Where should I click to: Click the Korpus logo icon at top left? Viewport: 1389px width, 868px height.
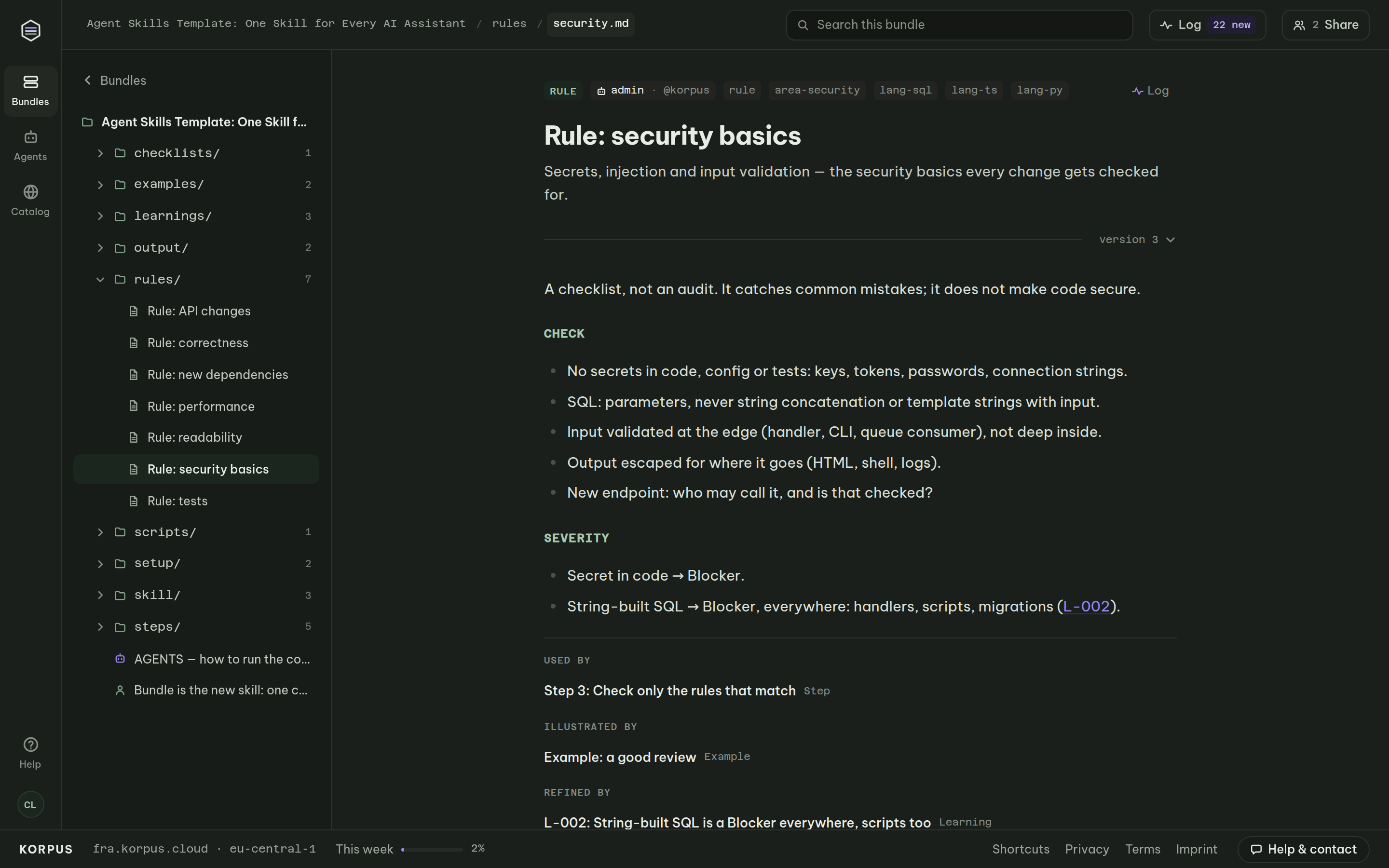point(30,30)
